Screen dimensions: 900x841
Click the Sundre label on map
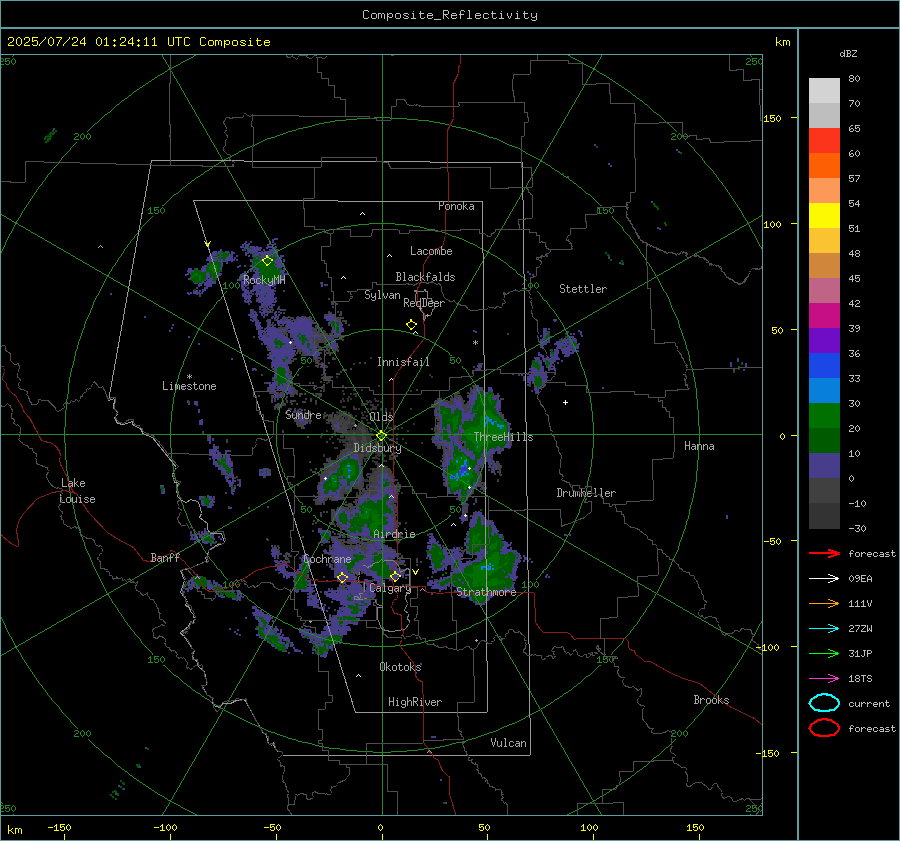coord(303,414)
